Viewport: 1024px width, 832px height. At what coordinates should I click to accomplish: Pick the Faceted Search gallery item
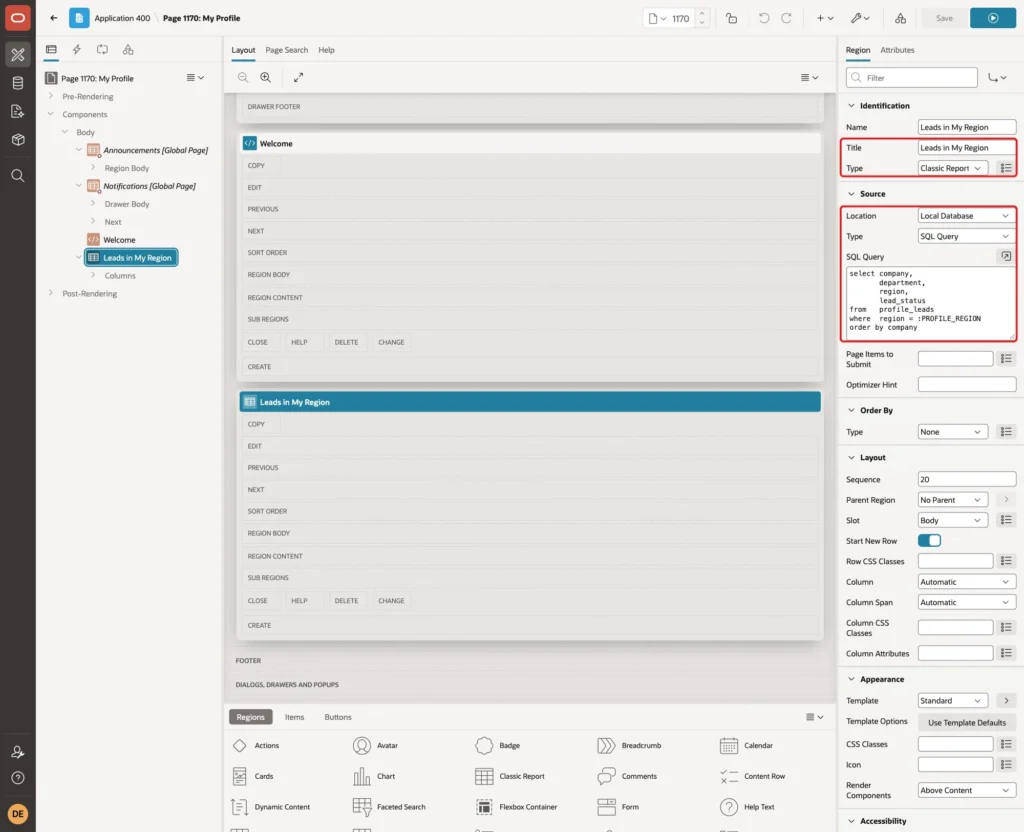(x=389, y=807)
